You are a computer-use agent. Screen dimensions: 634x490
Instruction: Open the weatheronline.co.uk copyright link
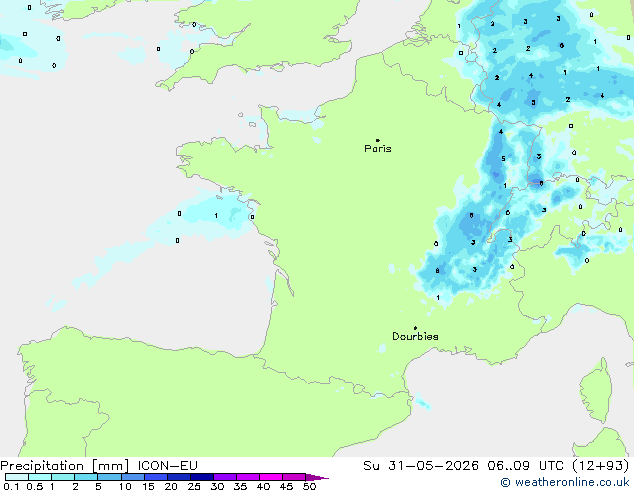(565, 482)
